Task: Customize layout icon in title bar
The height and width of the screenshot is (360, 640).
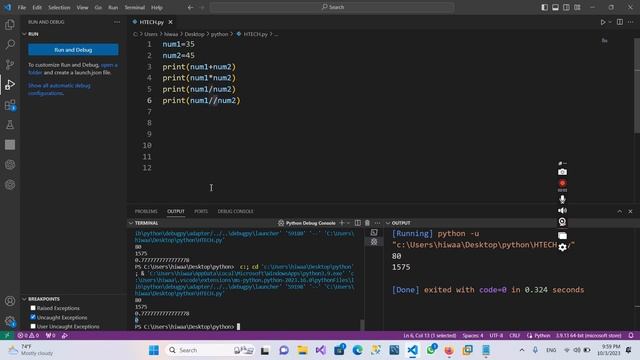Action: click(x=577, y=7)
